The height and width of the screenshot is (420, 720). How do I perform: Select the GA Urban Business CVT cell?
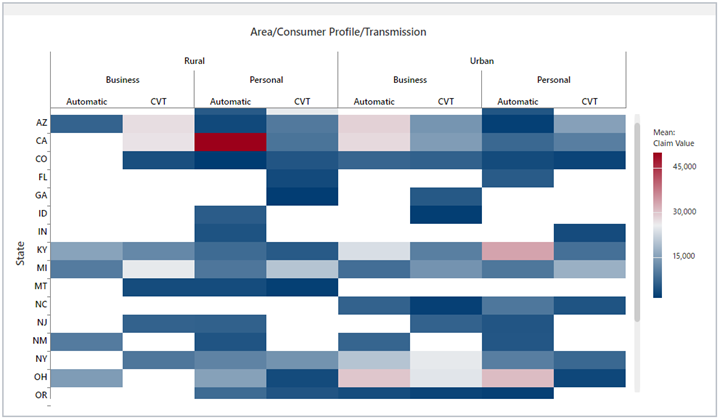pos(445,196)
